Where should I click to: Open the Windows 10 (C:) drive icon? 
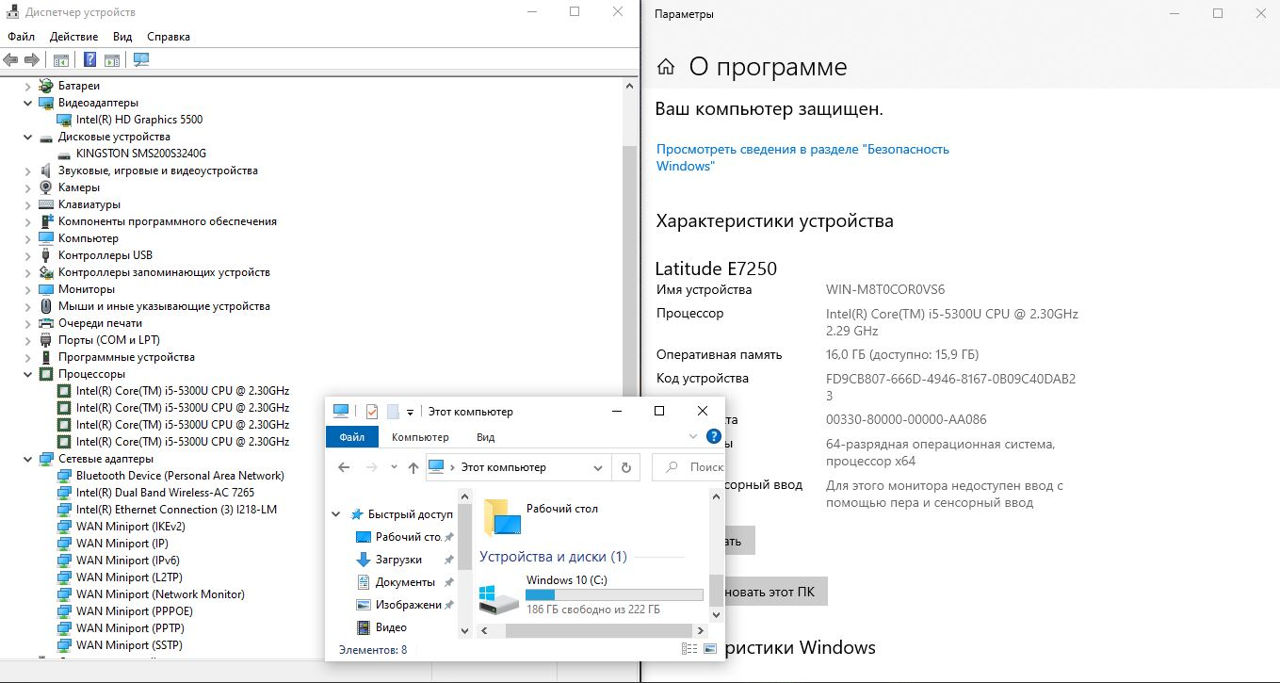pyautogui.click(x=498, y=598)
